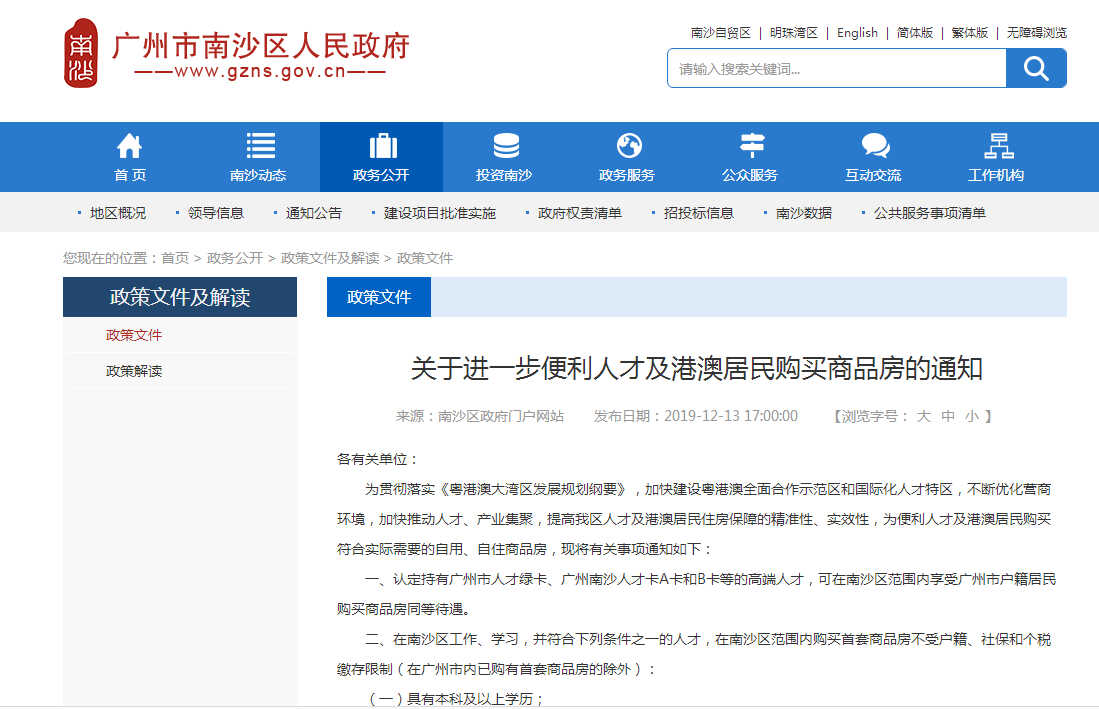Switch to English version link

[x=857, y=32]
